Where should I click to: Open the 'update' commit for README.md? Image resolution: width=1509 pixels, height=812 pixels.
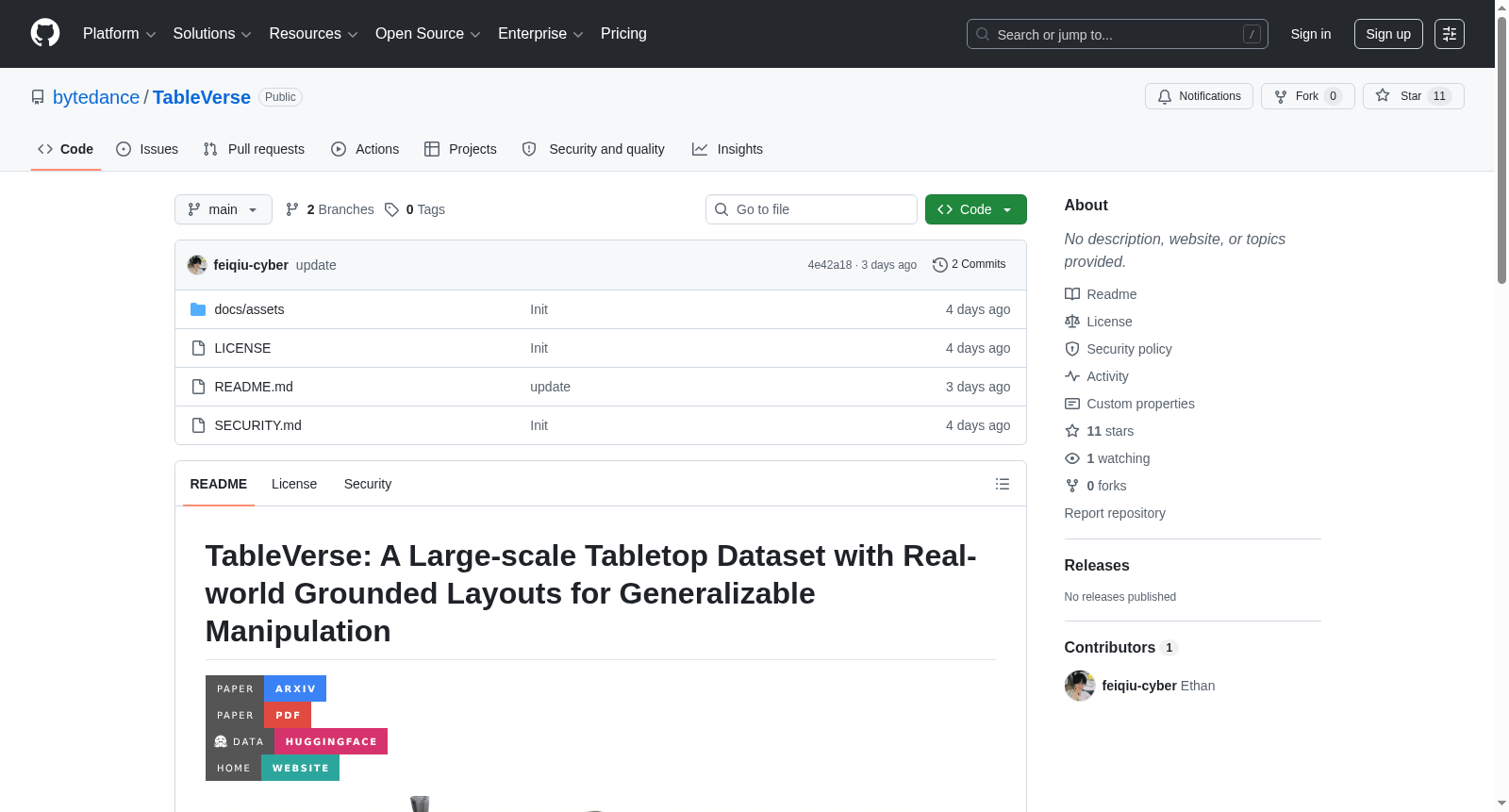[x=550, y=387]
